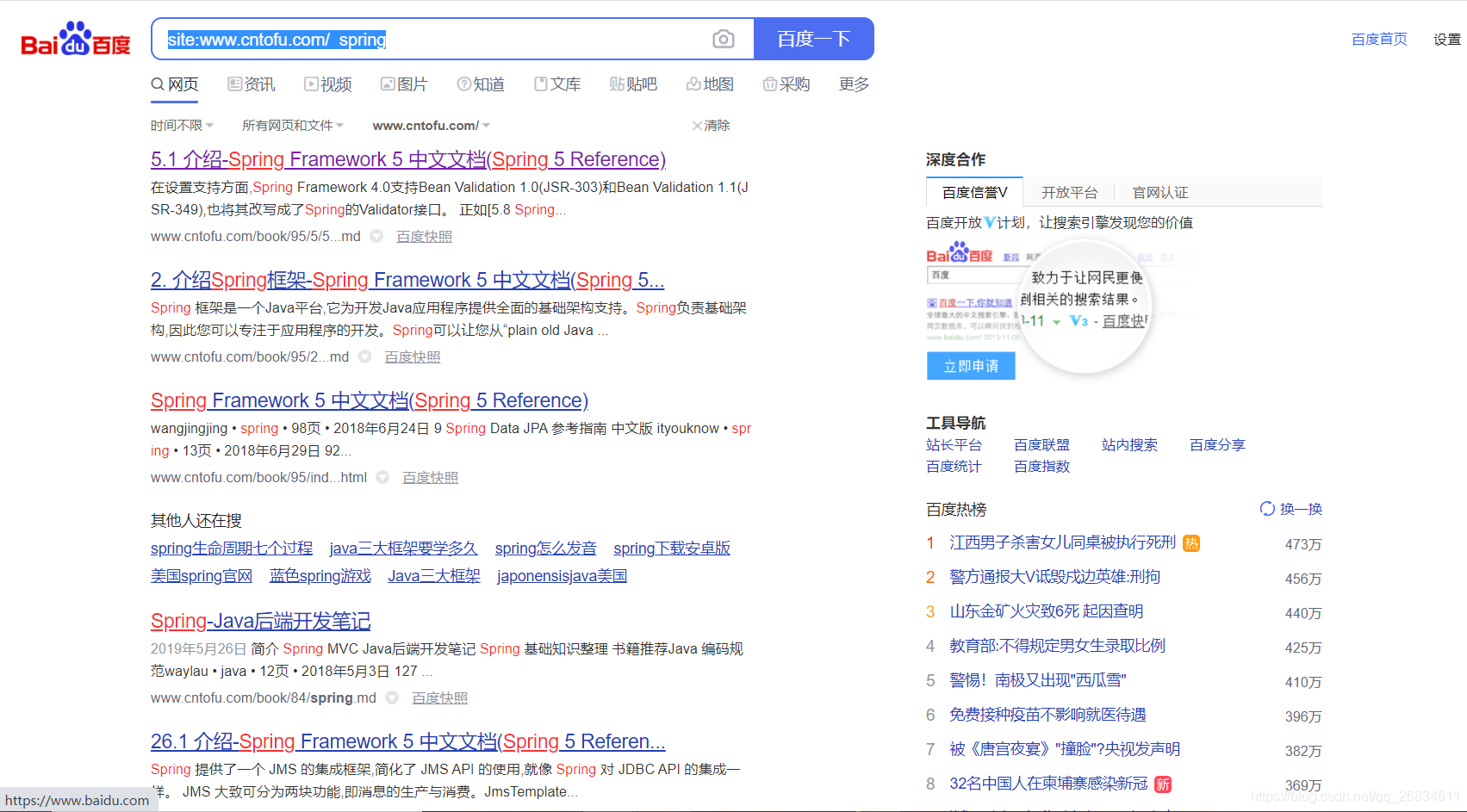This screenshot has width=1467, height=812.
Task: Open 百度统计 tool link
Action: point(954,467)
